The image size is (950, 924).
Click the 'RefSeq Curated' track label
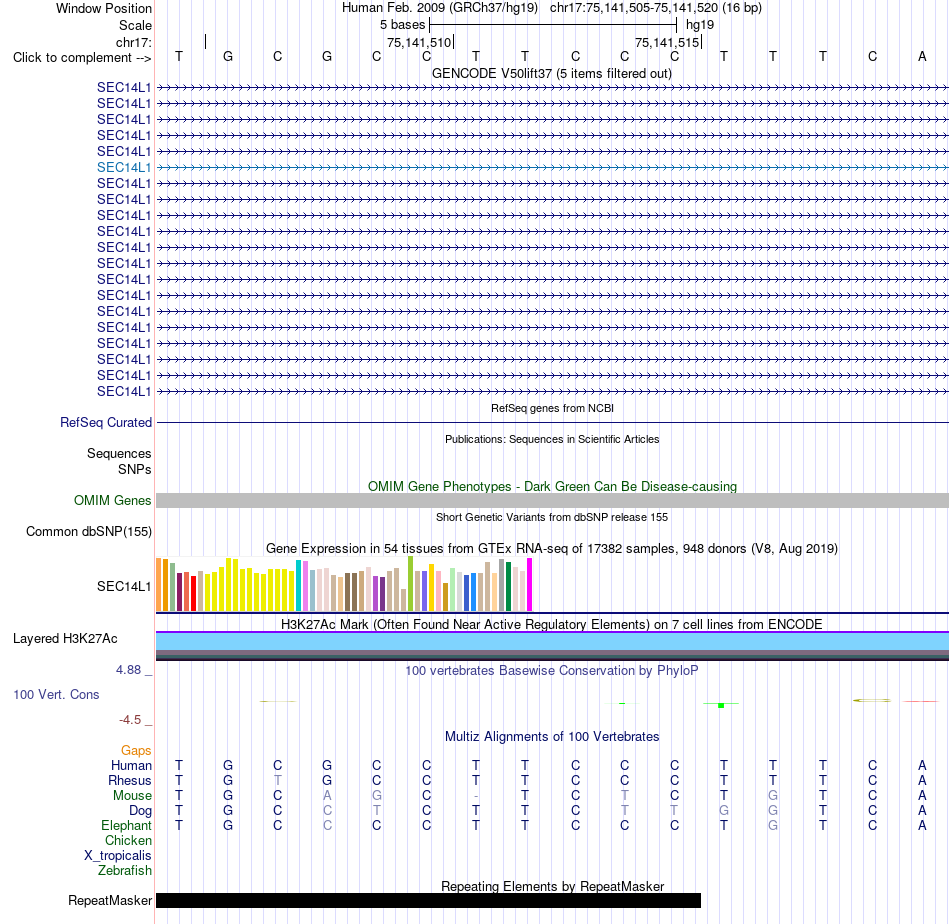(x=105, y=422)
